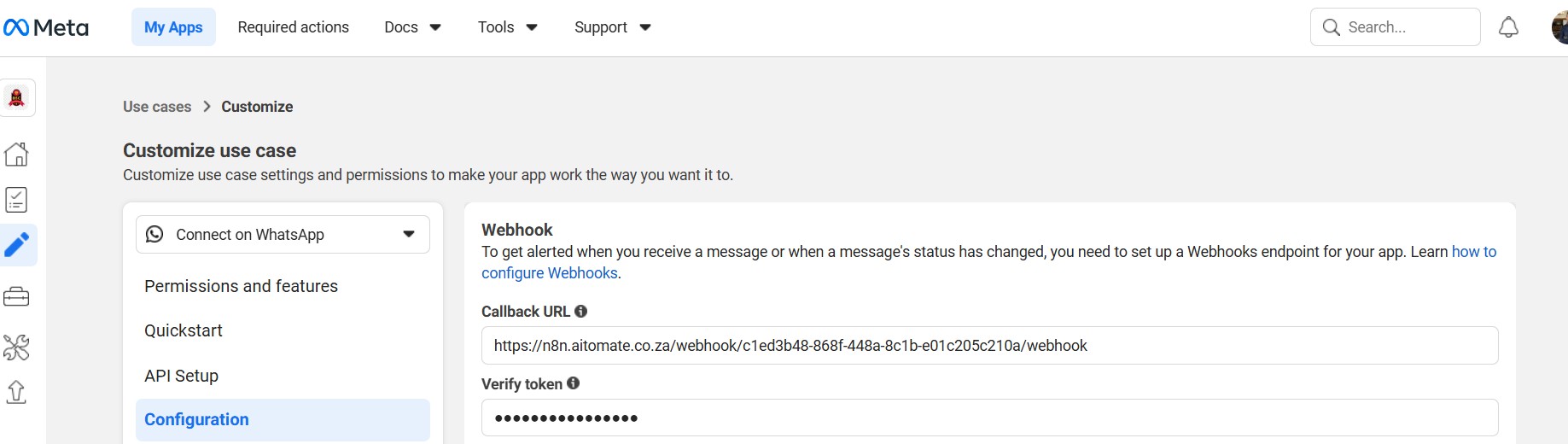Show Callback URL info tooltip icon
The height and width of the screenshot is (444, 1568).
click(x=581, y=312)
